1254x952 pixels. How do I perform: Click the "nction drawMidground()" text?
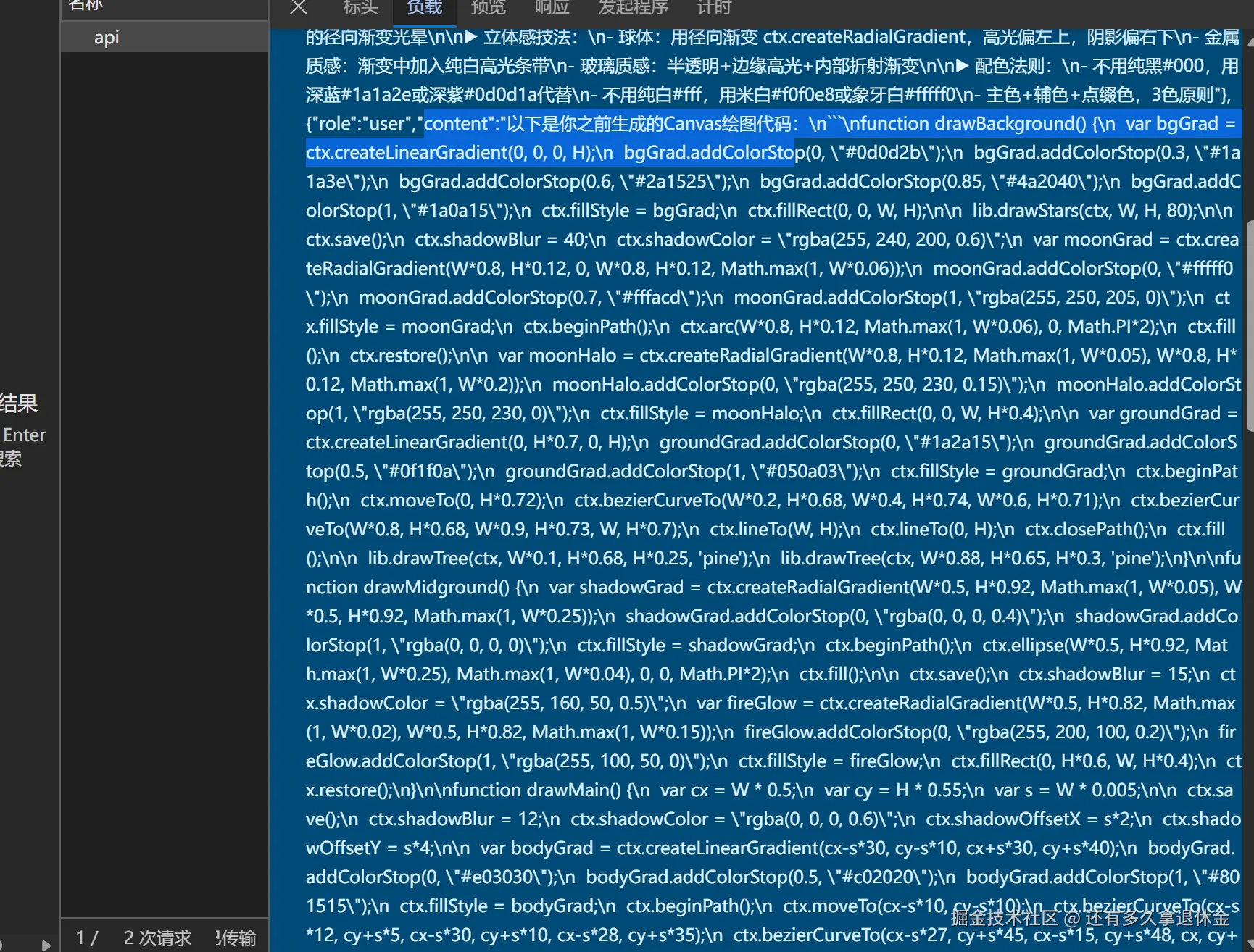coord(407,587)
